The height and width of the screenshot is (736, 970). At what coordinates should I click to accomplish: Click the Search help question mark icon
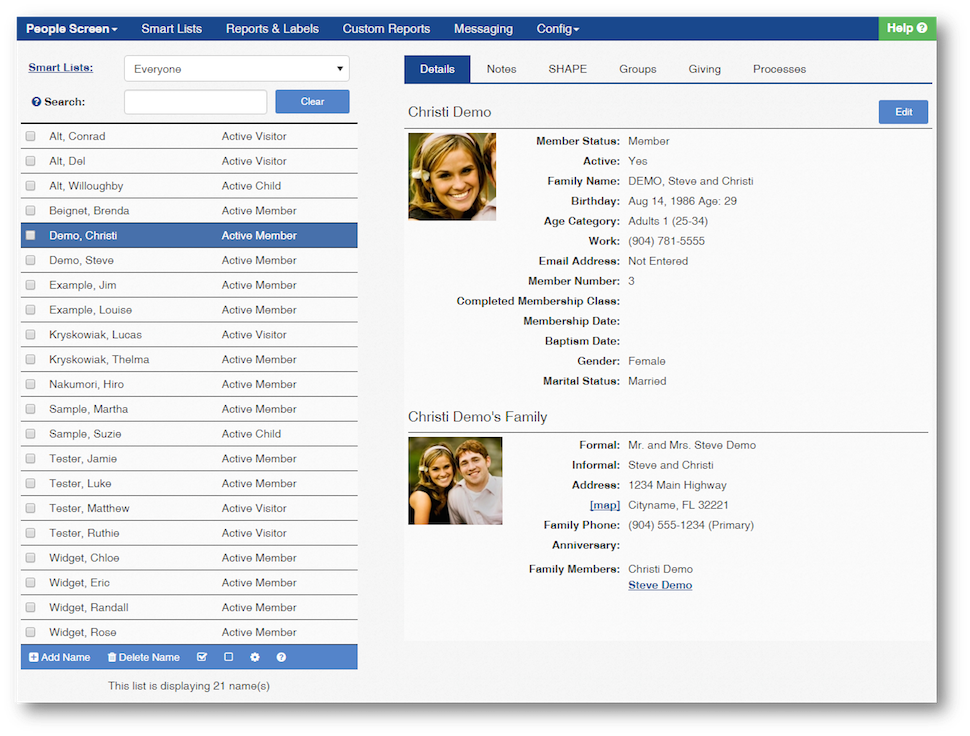point(36,102)
